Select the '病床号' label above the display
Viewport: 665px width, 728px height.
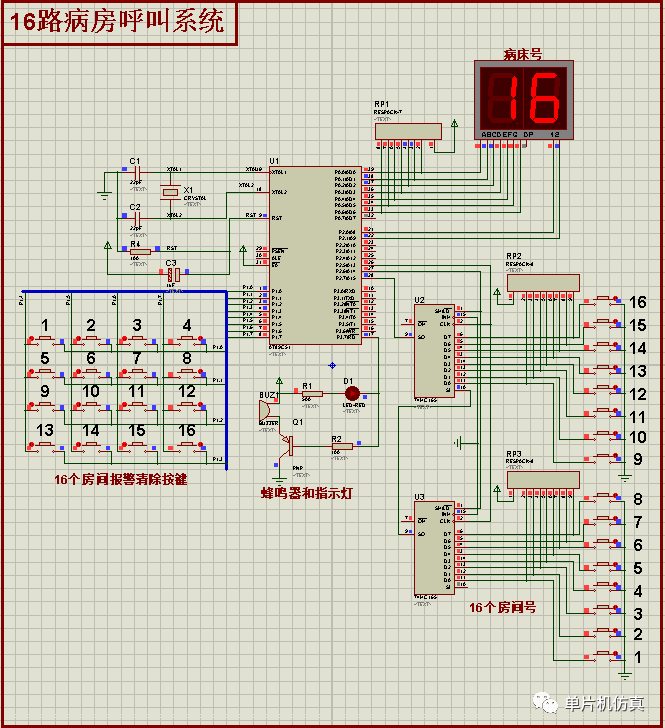523,54
